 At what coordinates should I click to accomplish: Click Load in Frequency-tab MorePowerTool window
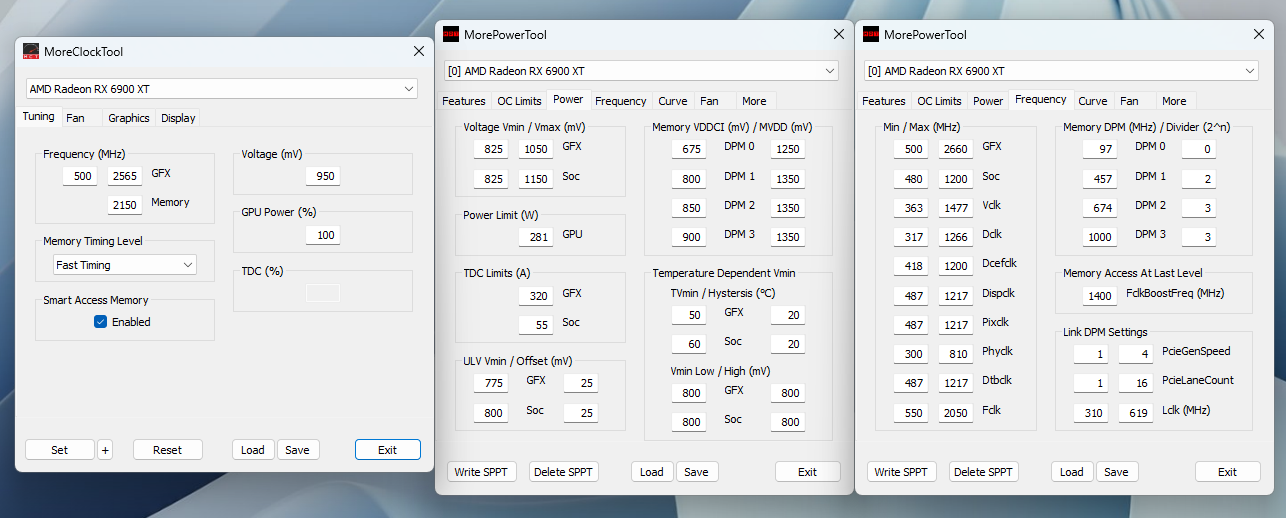pyautogui.click(x=1072, y=472)
